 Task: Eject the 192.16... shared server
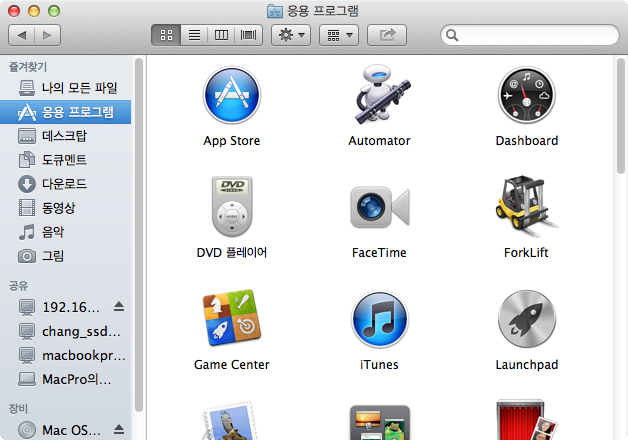(119, 307)
